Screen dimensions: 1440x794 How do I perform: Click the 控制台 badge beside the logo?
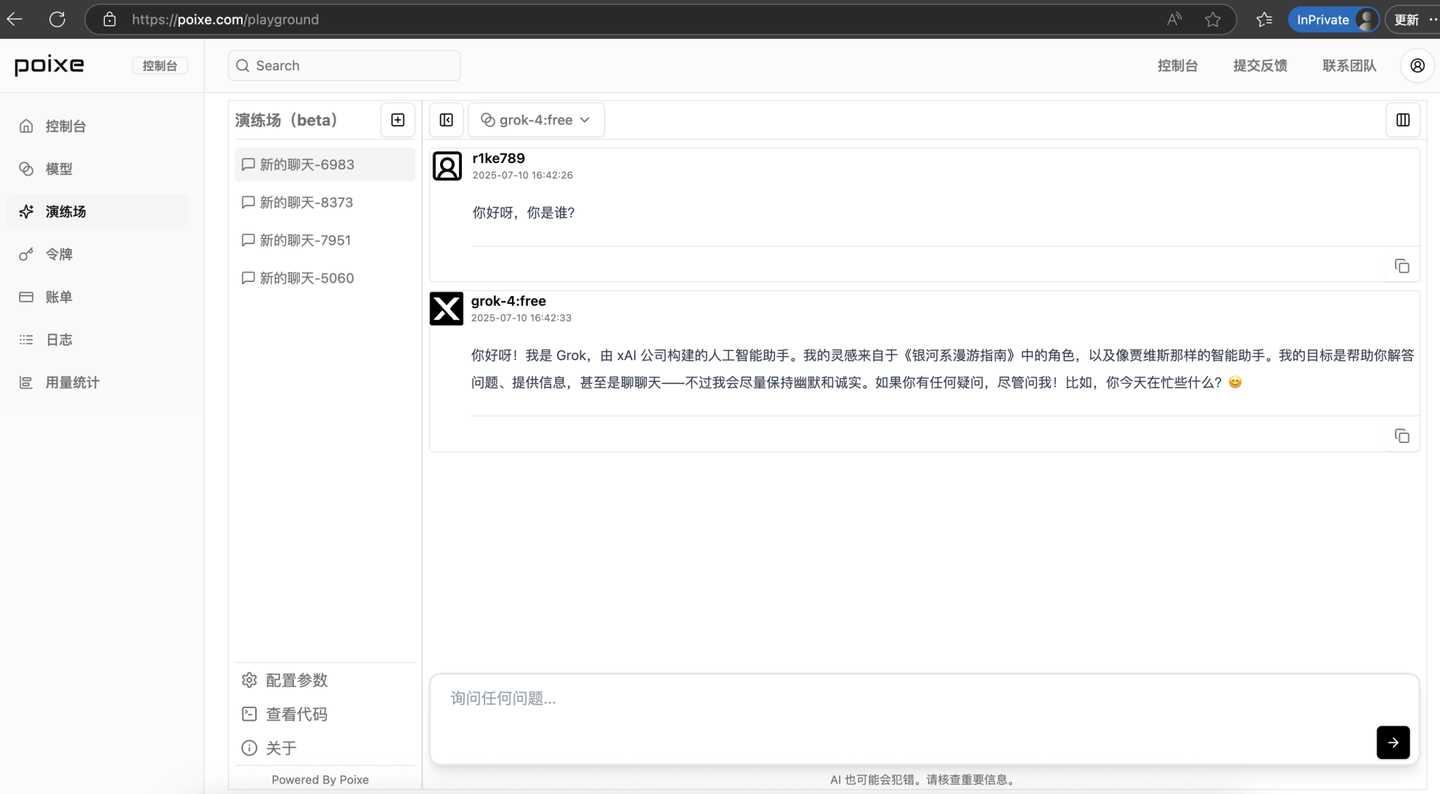[x=160, y=65]
